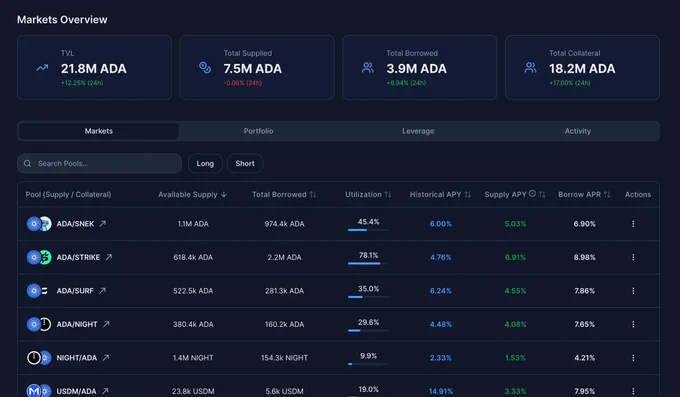
Task: Click the 7.86% Borrow APR value
Action: point(585,291)
